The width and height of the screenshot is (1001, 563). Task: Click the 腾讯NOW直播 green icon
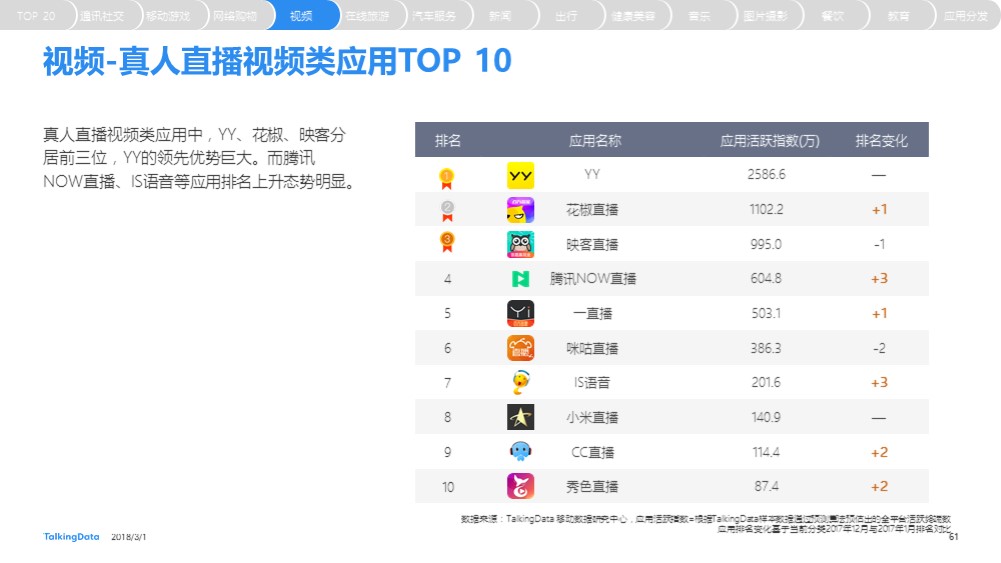(520, 279)
